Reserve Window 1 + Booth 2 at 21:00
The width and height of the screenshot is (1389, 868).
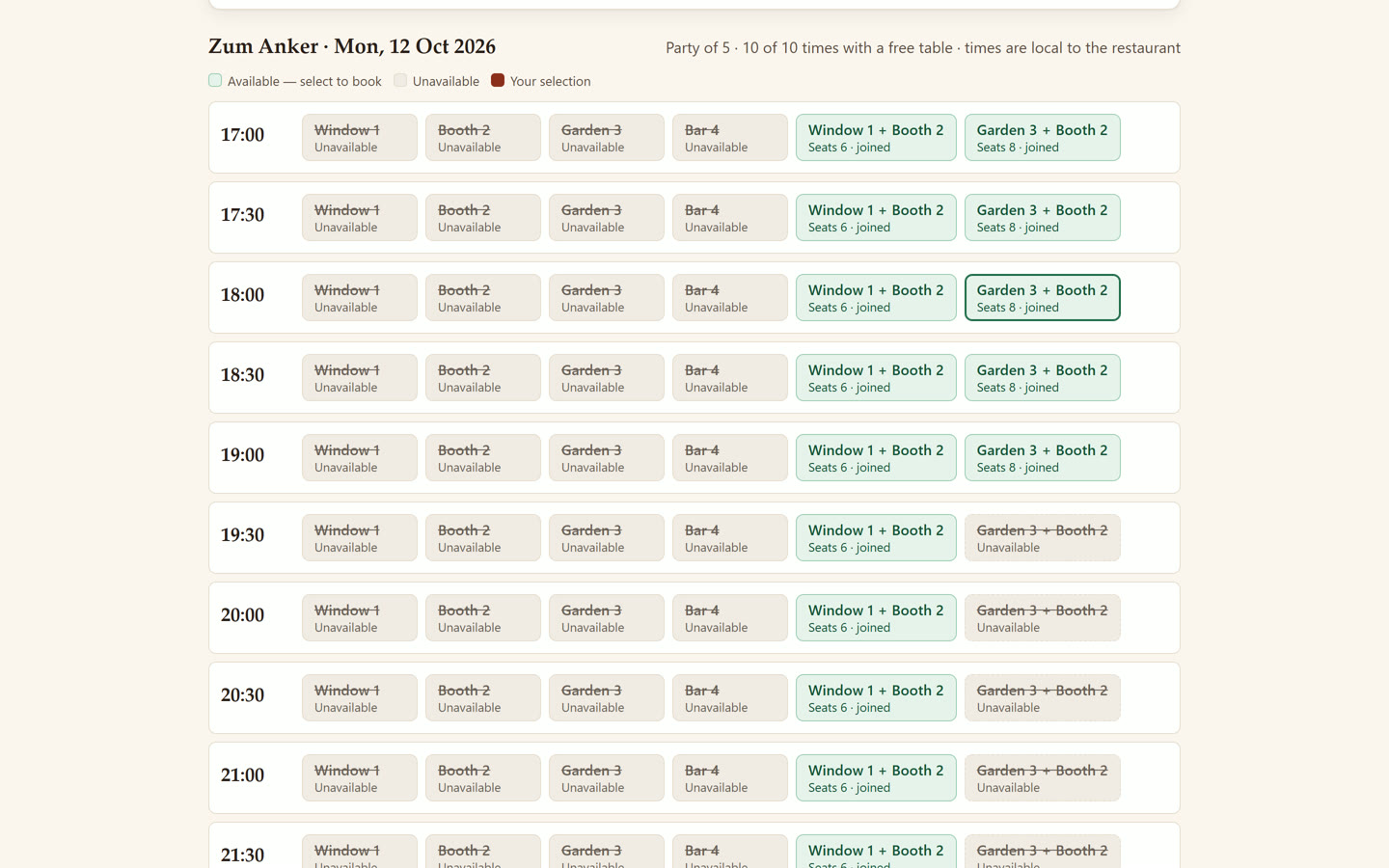pos(876,778)
